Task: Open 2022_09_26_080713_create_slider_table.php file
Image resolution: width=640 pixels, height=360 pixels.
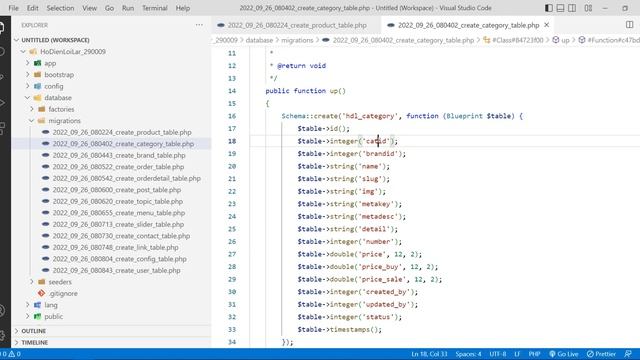Action: tap(118, 224)
